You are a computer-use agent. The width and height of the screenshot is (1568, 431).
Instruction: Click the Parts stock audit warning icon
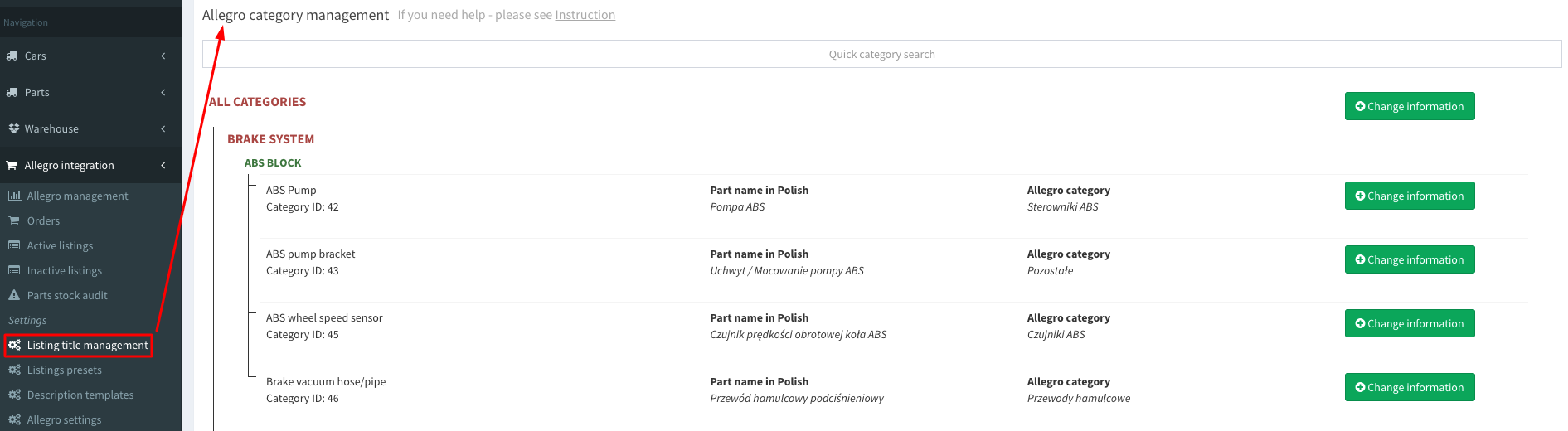click(x=14, y=296)
